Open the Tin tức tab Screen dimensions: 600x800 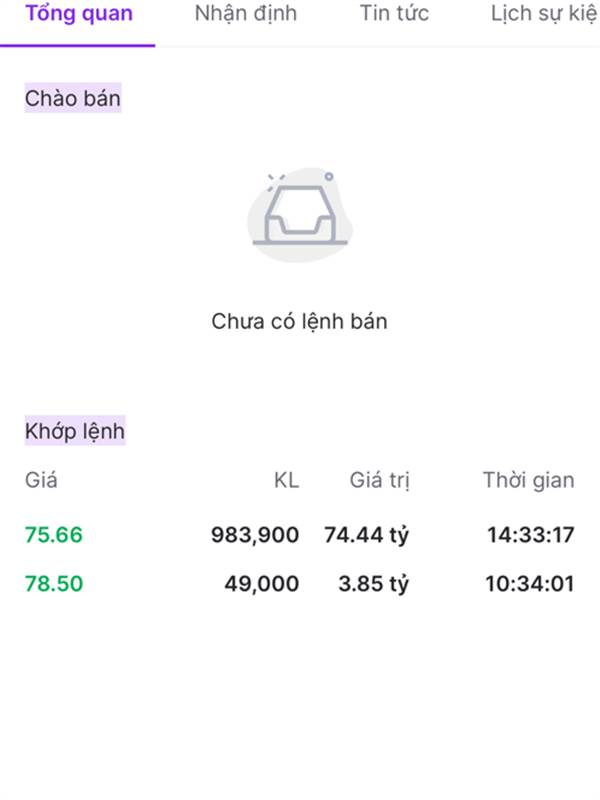pyautogui.click(x=394, y=14)
